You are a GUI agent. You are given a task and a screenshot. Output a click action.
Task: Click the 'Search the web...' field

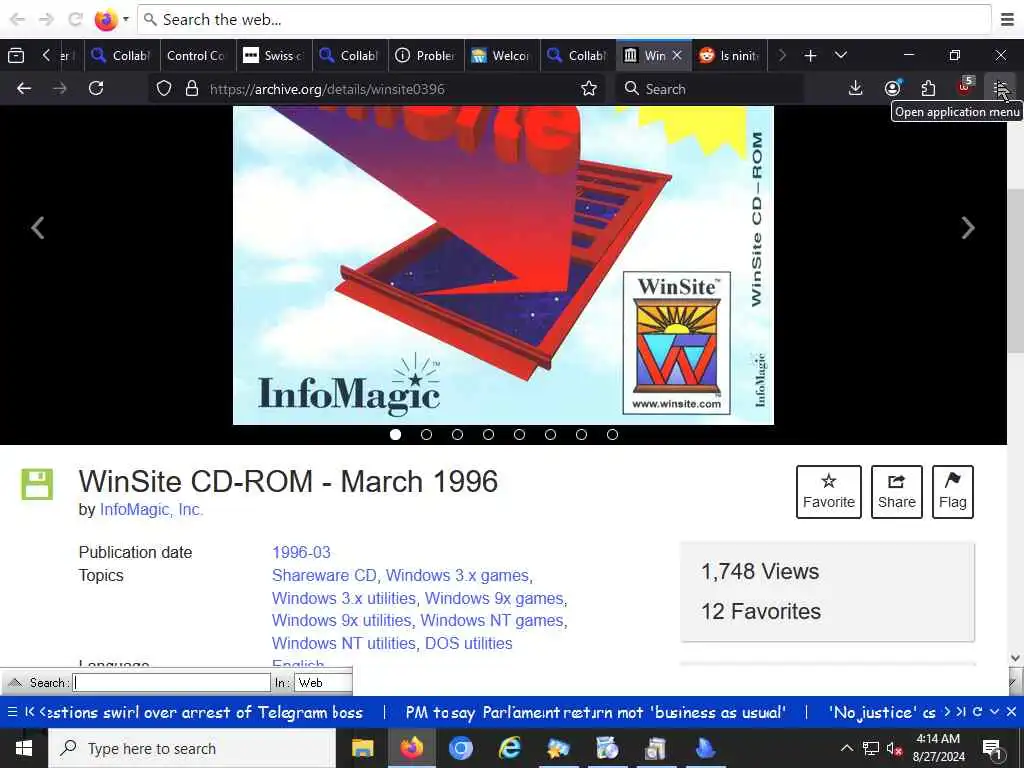coord(564,20)
